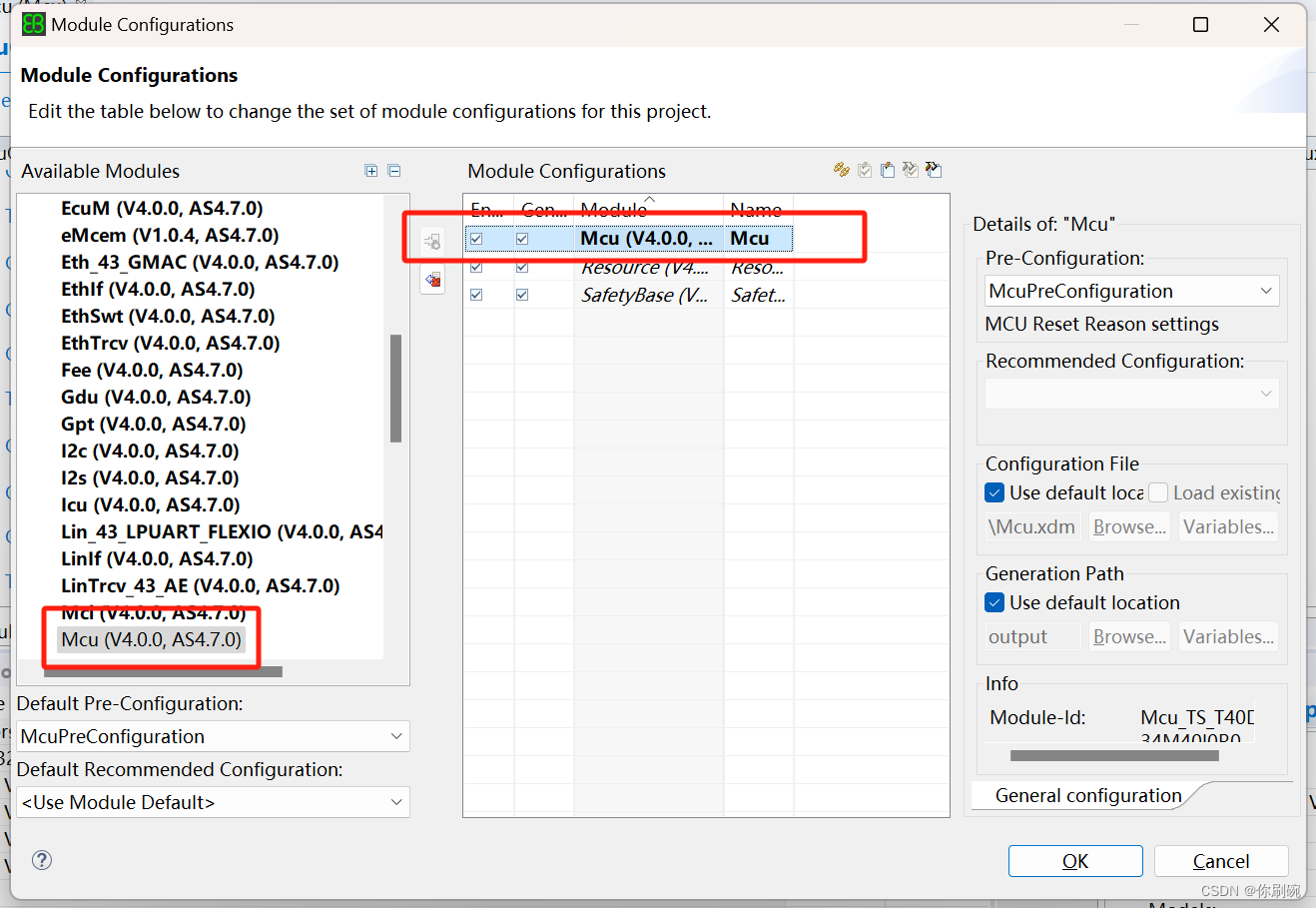Open the Default Recommended Configuration dropdown
This screenshot has height=908, width=1316.
pyautogui.click(x=213, y=802)
